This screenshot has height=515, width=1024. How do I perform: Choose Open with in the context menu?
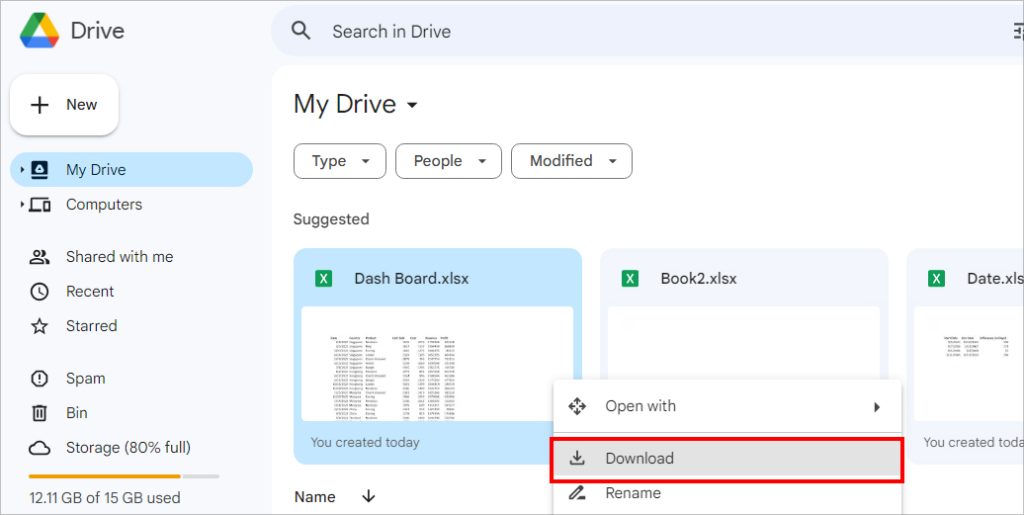tap(728, 407)
